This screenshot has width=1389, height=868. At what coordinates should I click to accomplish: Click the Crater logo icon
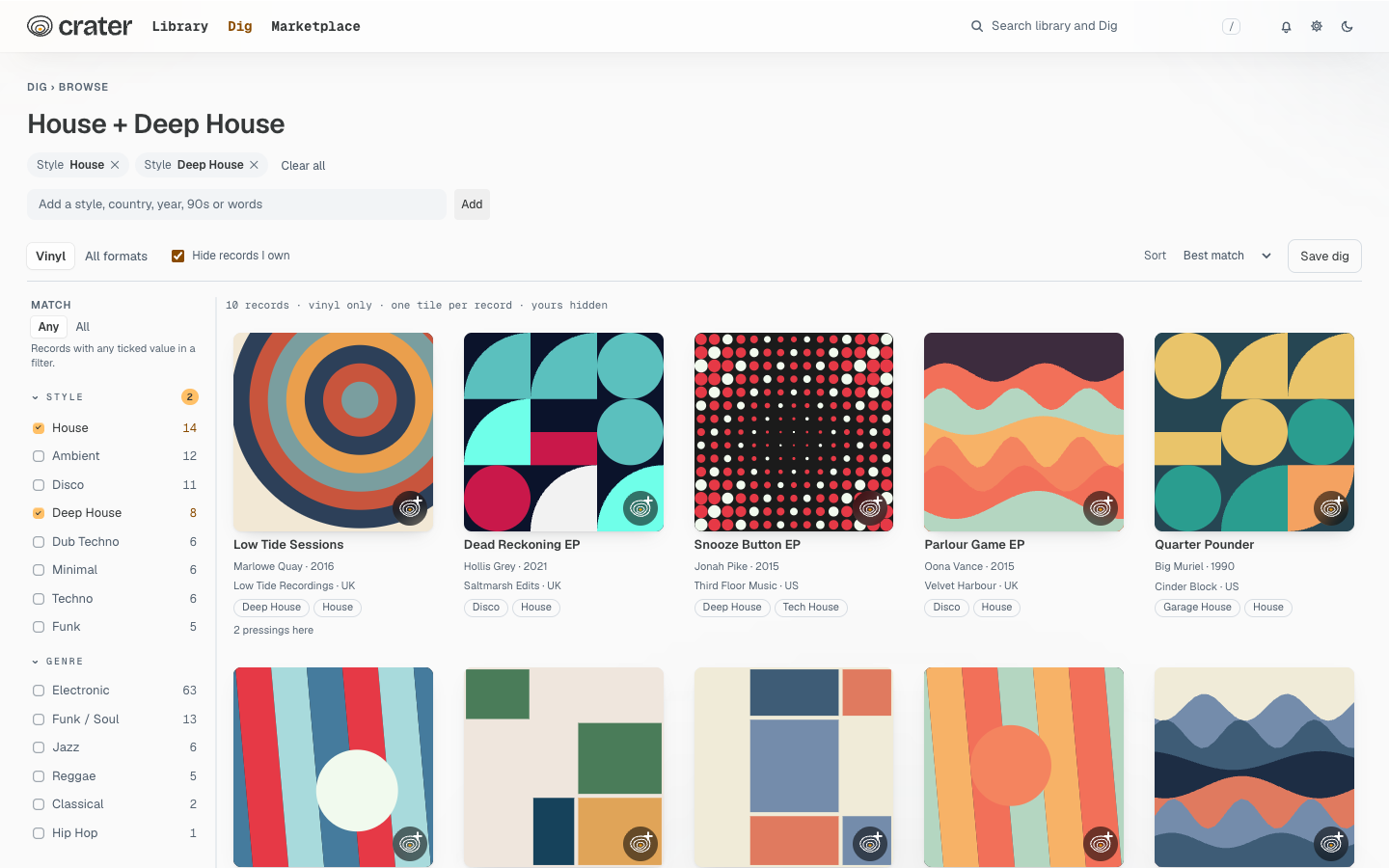40,26
